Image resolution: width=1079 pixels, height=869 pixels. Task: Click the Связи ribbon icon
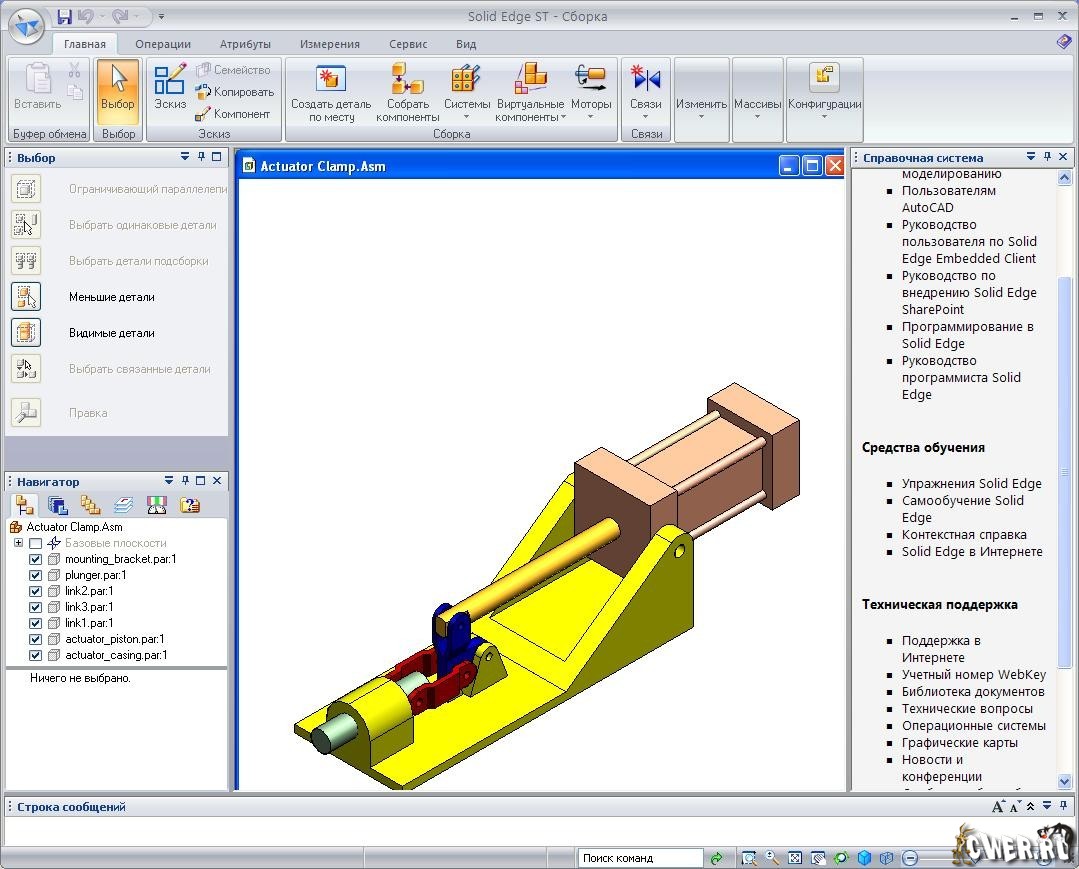646,80
